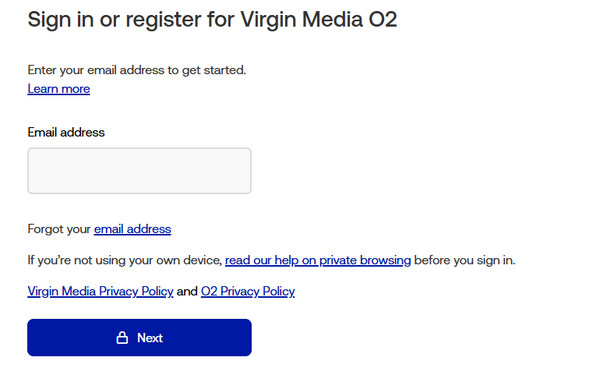Screen dimensions: 600x372
Task: Click the 'If you're not using' text
Action: (x=124, y=260)
